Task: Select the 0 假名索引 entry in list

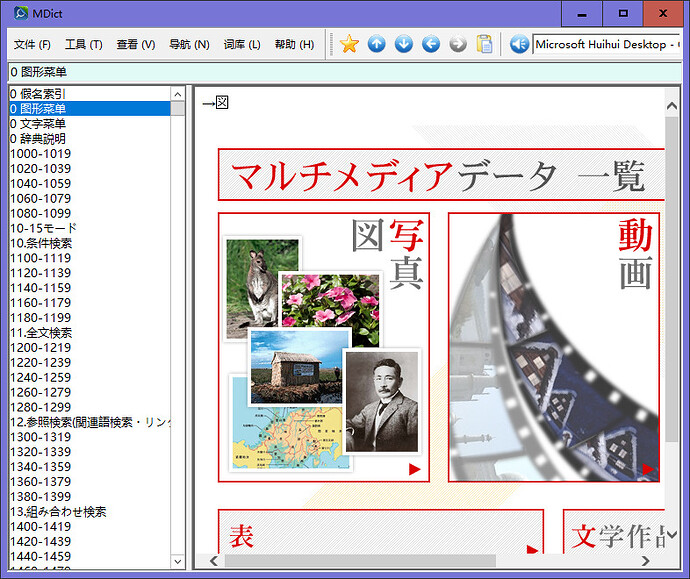Action: (38, 94)
